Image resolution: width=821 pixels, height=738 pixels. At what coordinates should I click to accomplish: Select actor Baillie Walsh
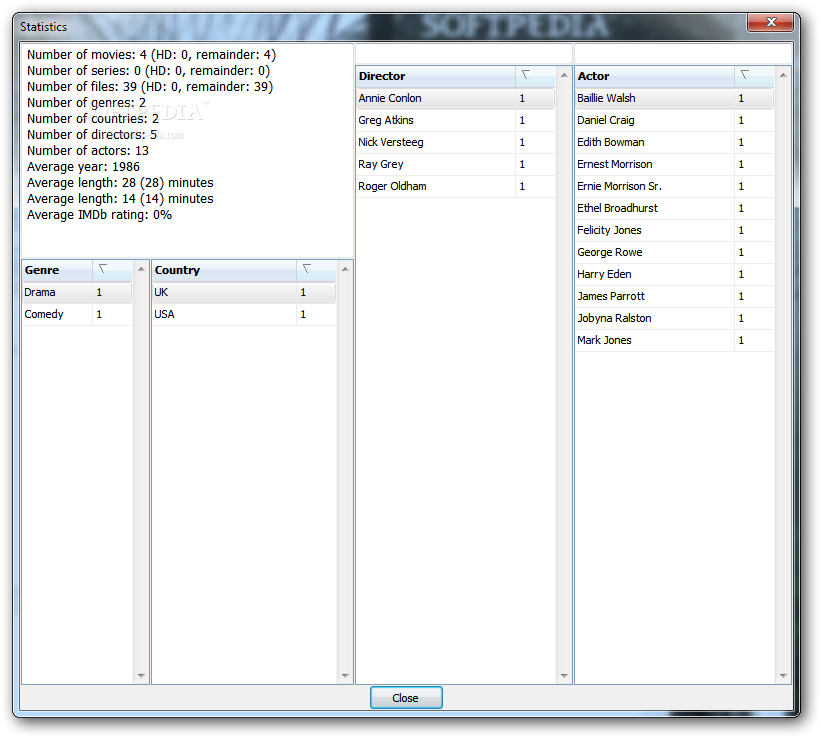click(x=674, y=98)
